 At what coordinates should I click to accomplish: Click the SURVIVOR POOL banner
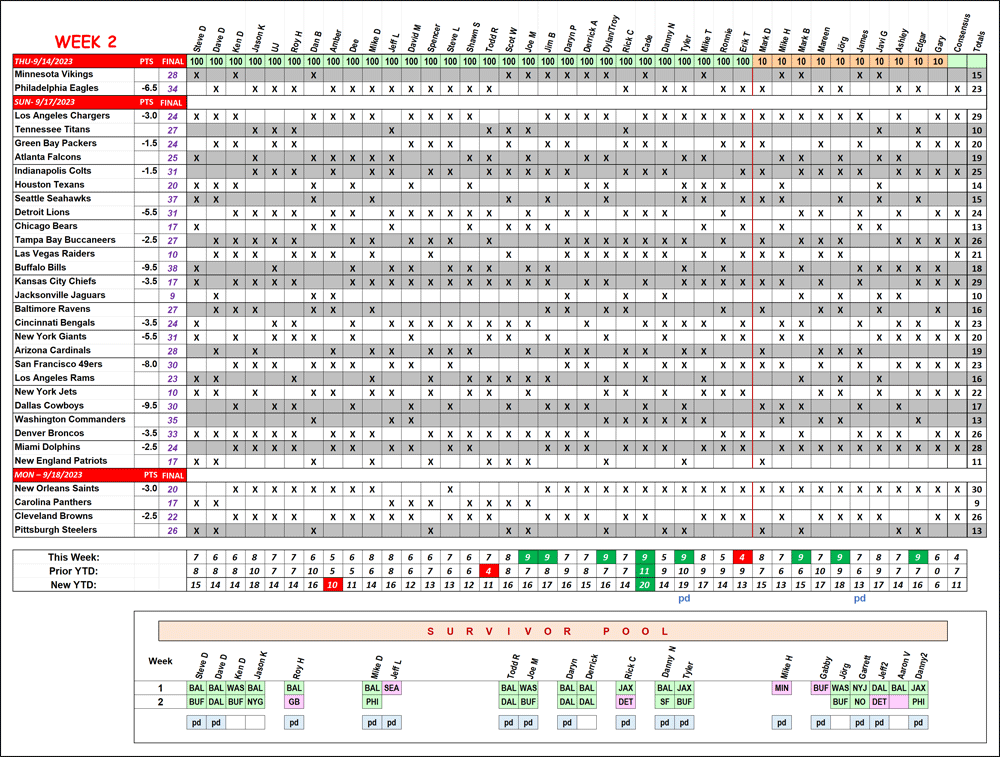click(x=552, y=631)
